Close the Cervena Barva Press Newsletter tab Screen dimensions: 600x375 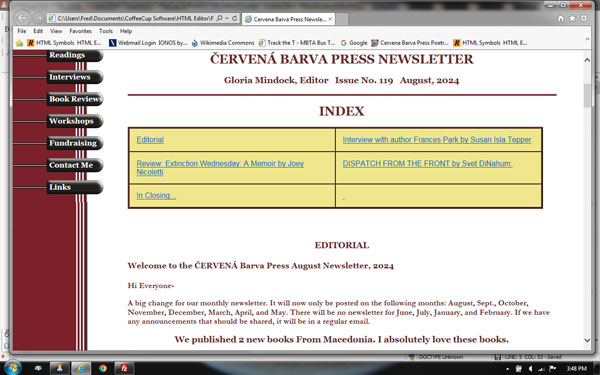click(330, 19)
